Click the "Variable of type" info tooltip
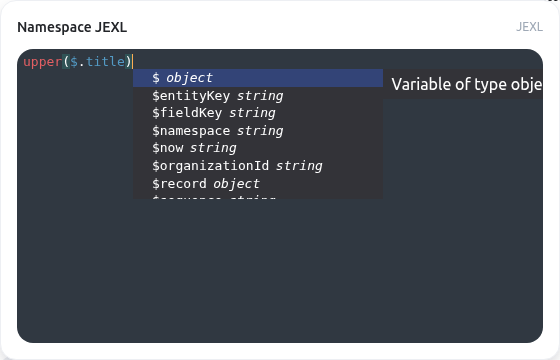The width and height of the screenshot is (560, 360). [463, 84]
